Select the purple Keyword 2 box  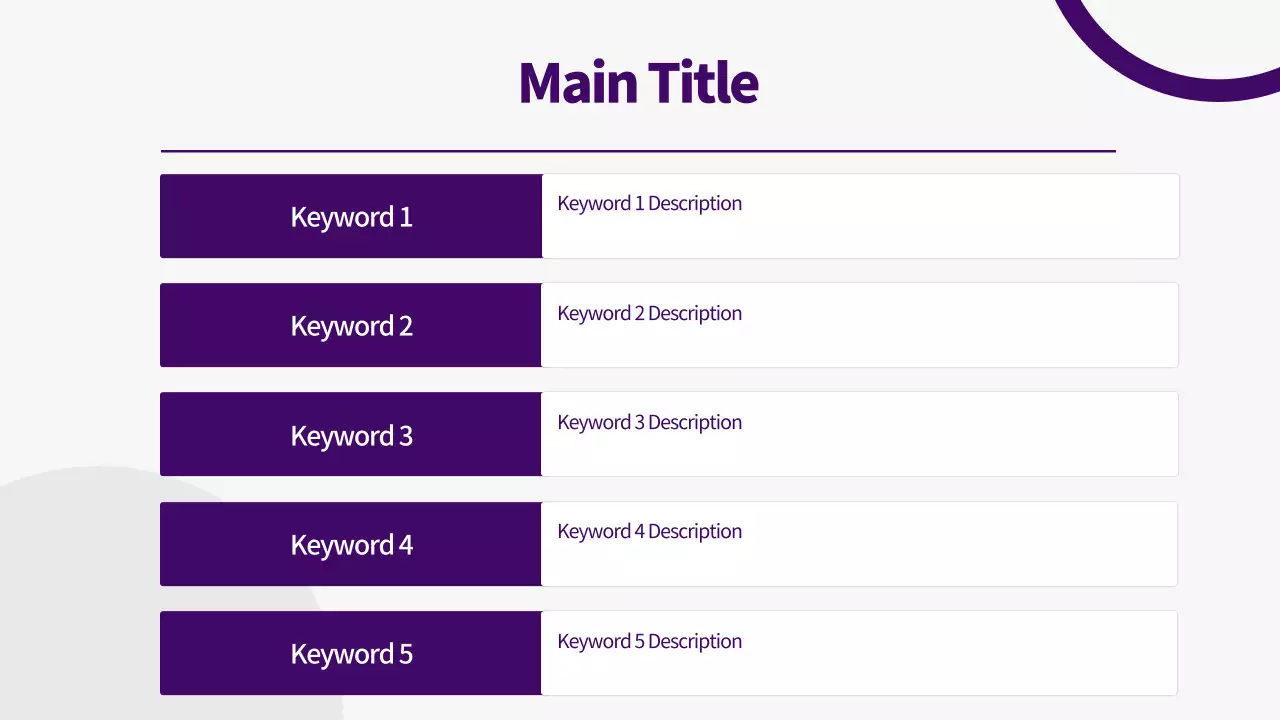pyautogui.click(x=350, y=326)
